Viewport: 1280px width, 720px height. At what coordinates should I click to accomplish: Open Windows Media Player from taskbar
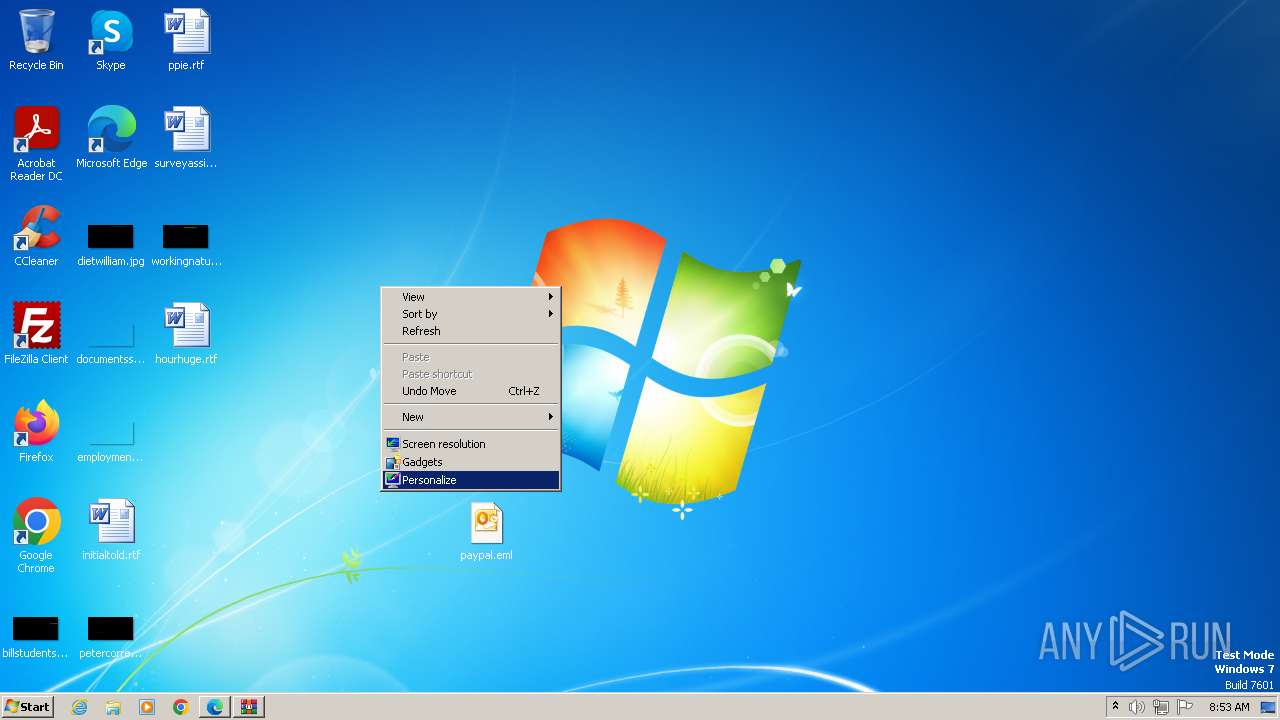(147, 707)
